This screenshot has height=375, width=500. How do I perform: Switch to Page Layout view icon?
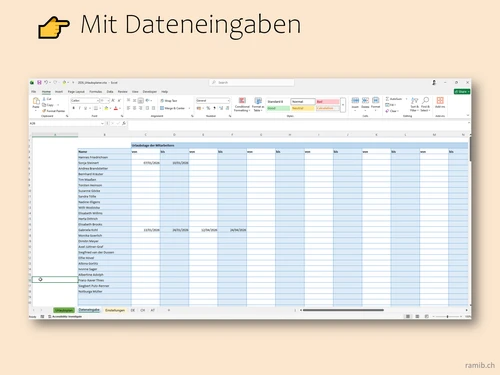click(417, 316)
